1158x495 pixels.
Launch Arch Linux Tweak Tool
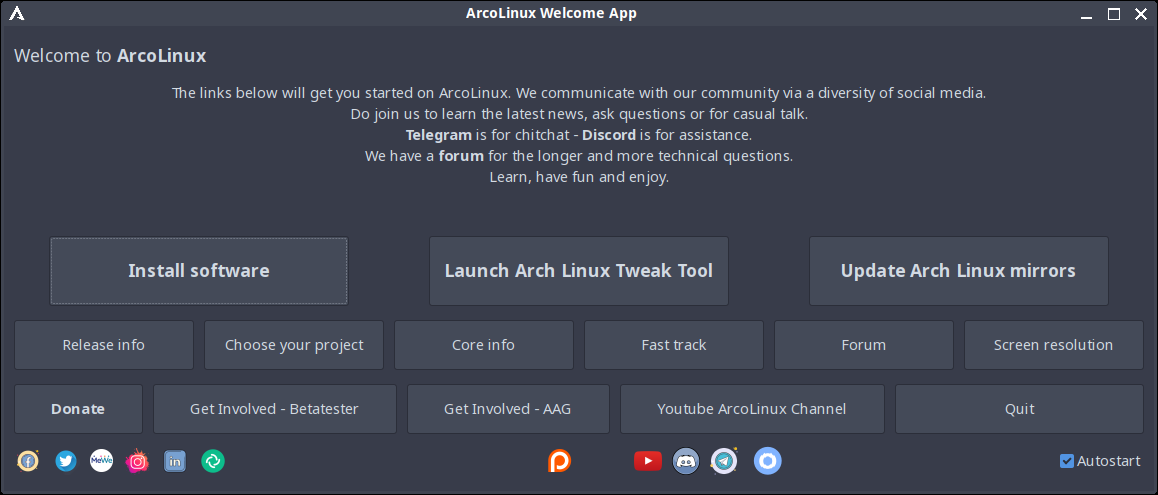[579, 271]
